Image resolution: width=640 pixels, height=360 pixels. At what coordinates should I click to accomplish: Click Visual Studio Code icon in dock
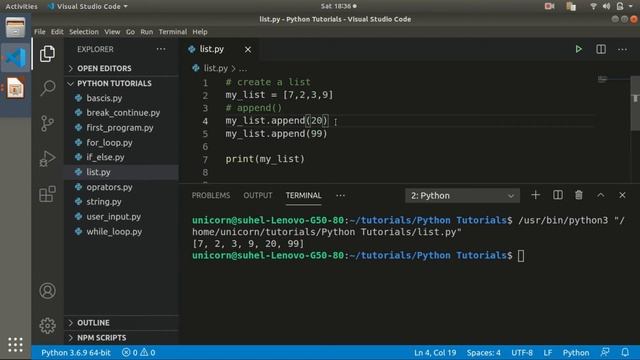(15, 58)
